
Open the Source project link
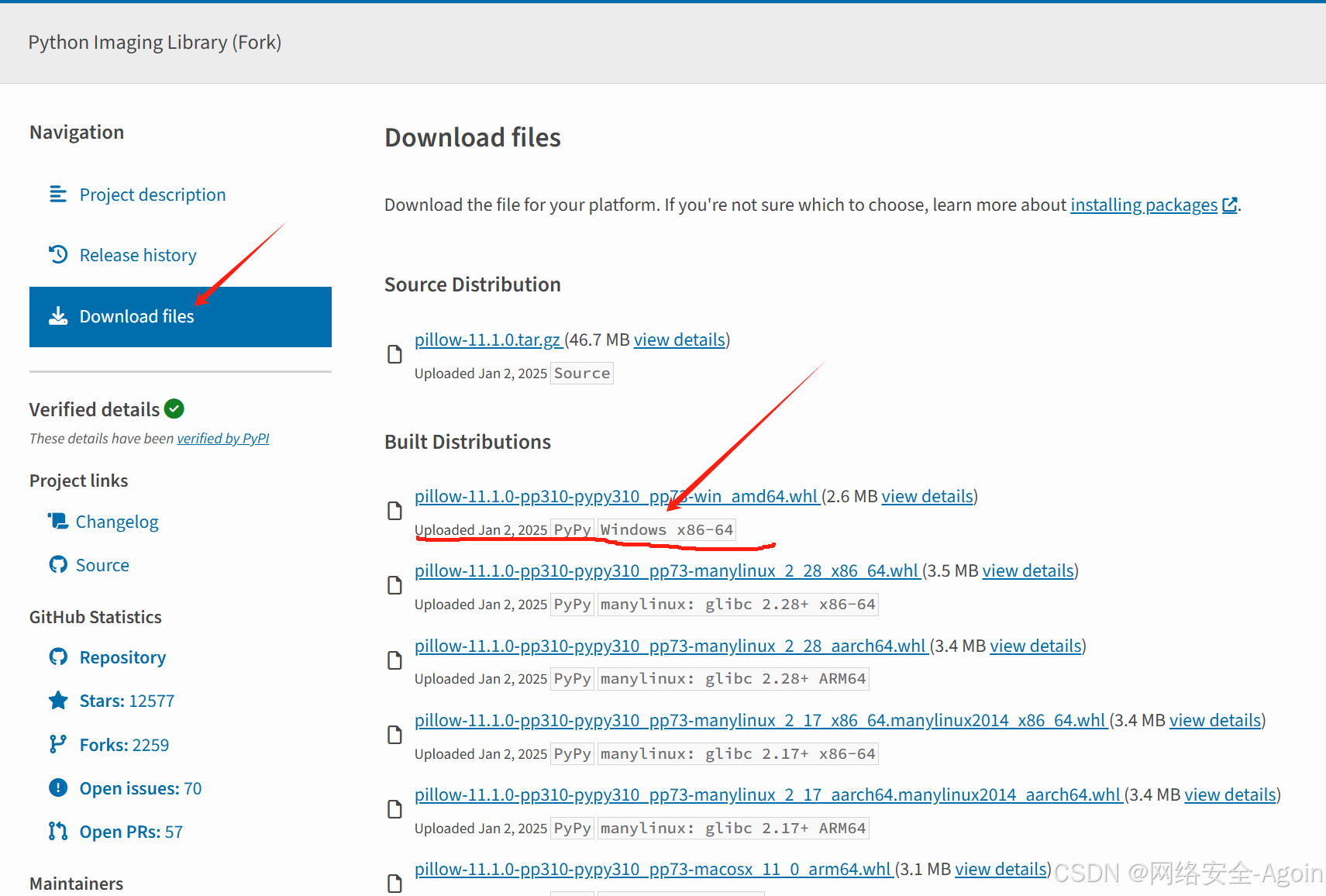click(102, 565)
